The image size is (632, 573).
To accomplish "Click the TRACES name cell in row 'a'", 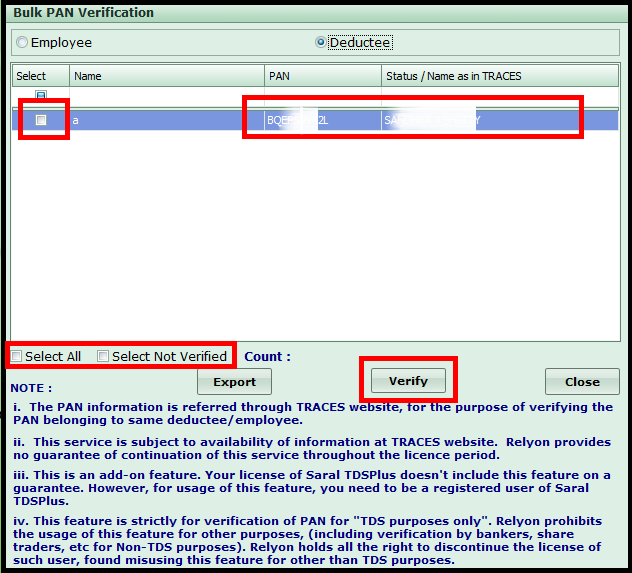I will (500, 120).
